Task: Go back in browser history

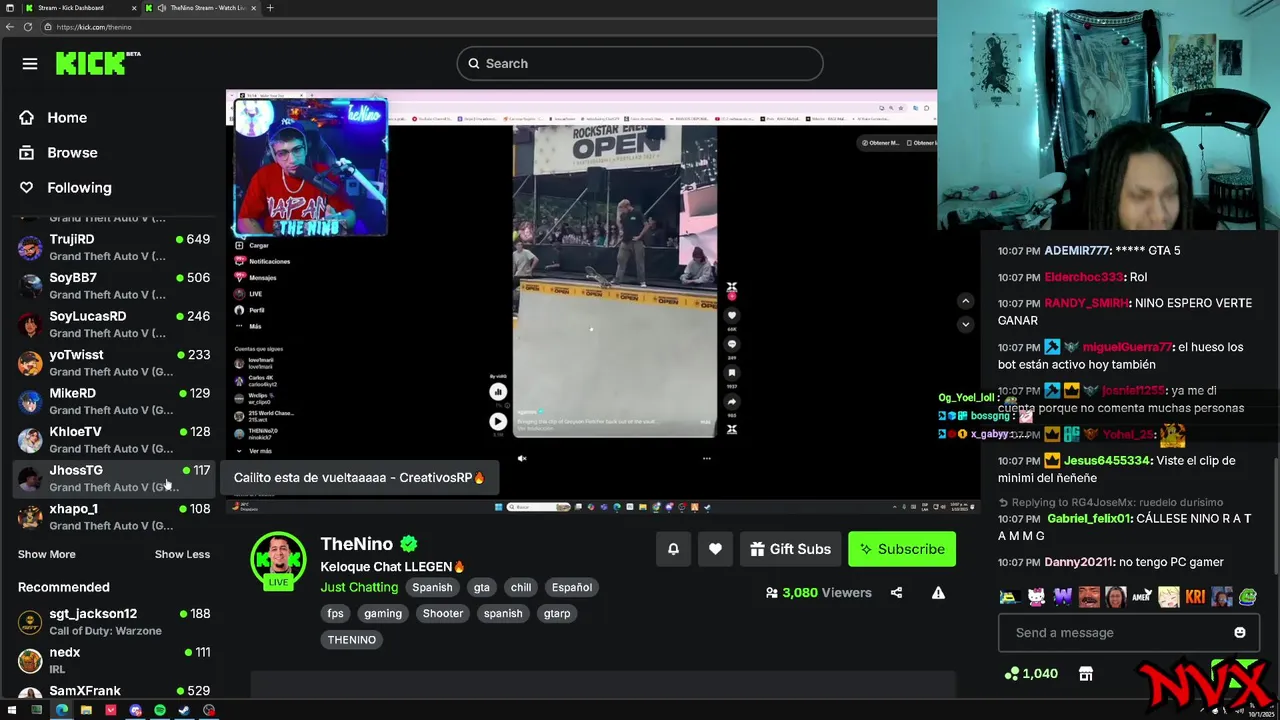Action: 10,27
